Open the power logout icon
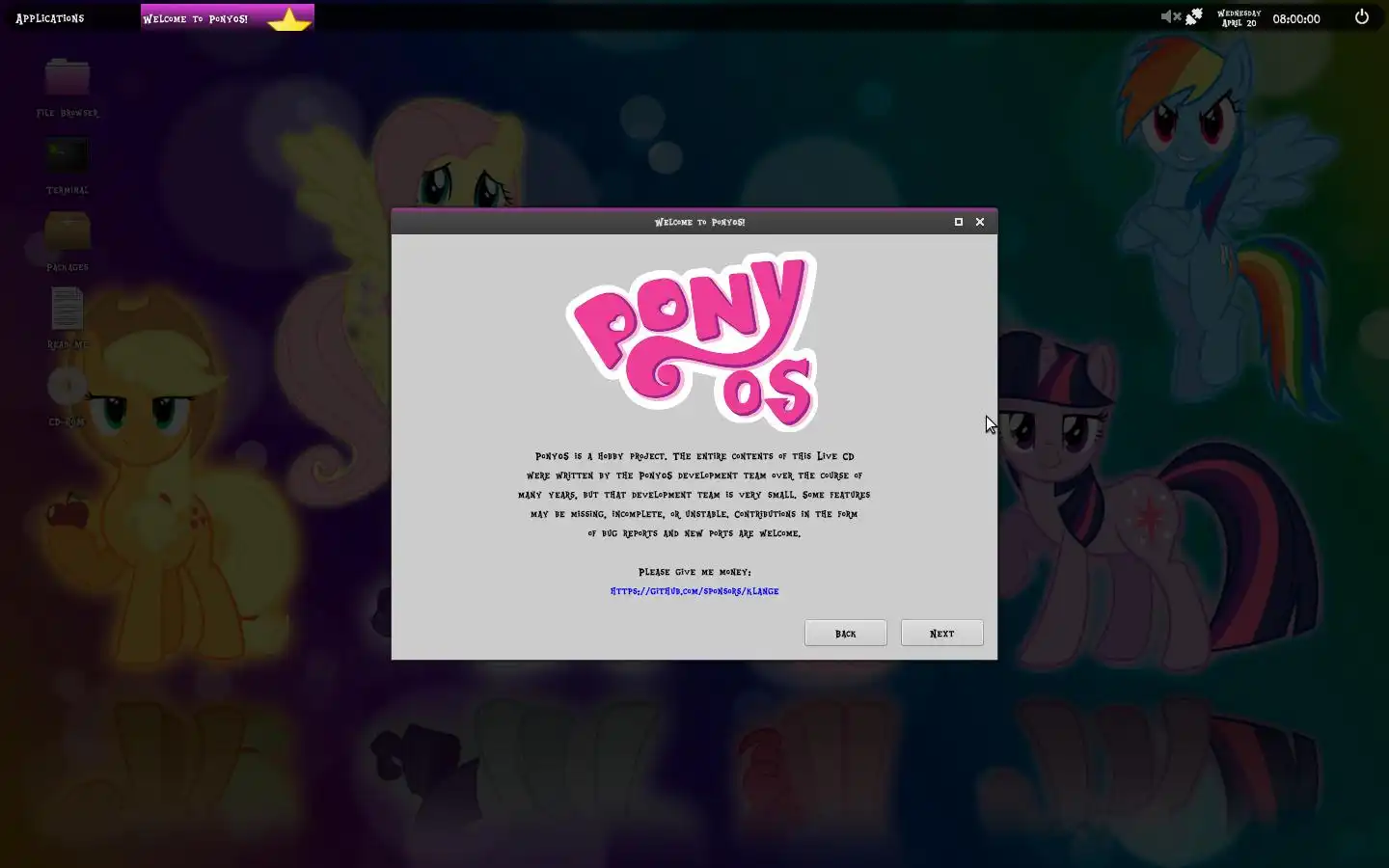1389x868 pixels. pyautogui.click(x=1362, y=16)
